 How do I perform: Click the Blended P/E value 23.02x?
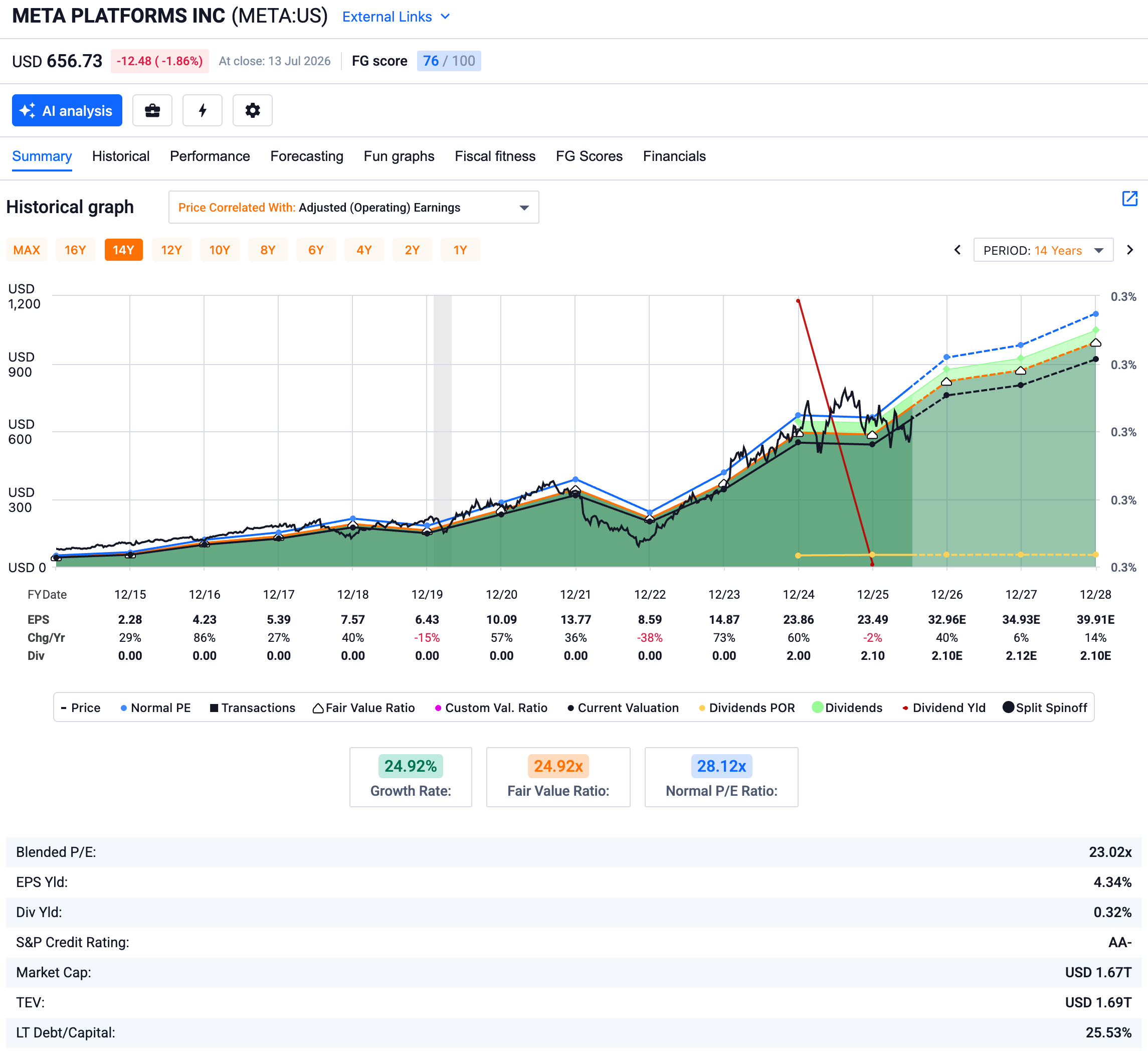coord(1110,852)
